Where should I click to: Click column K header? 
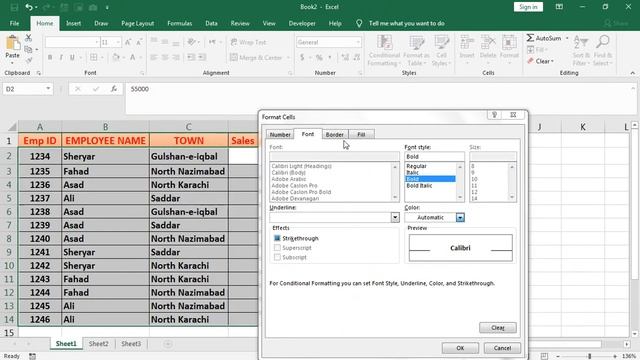point(582,127)
